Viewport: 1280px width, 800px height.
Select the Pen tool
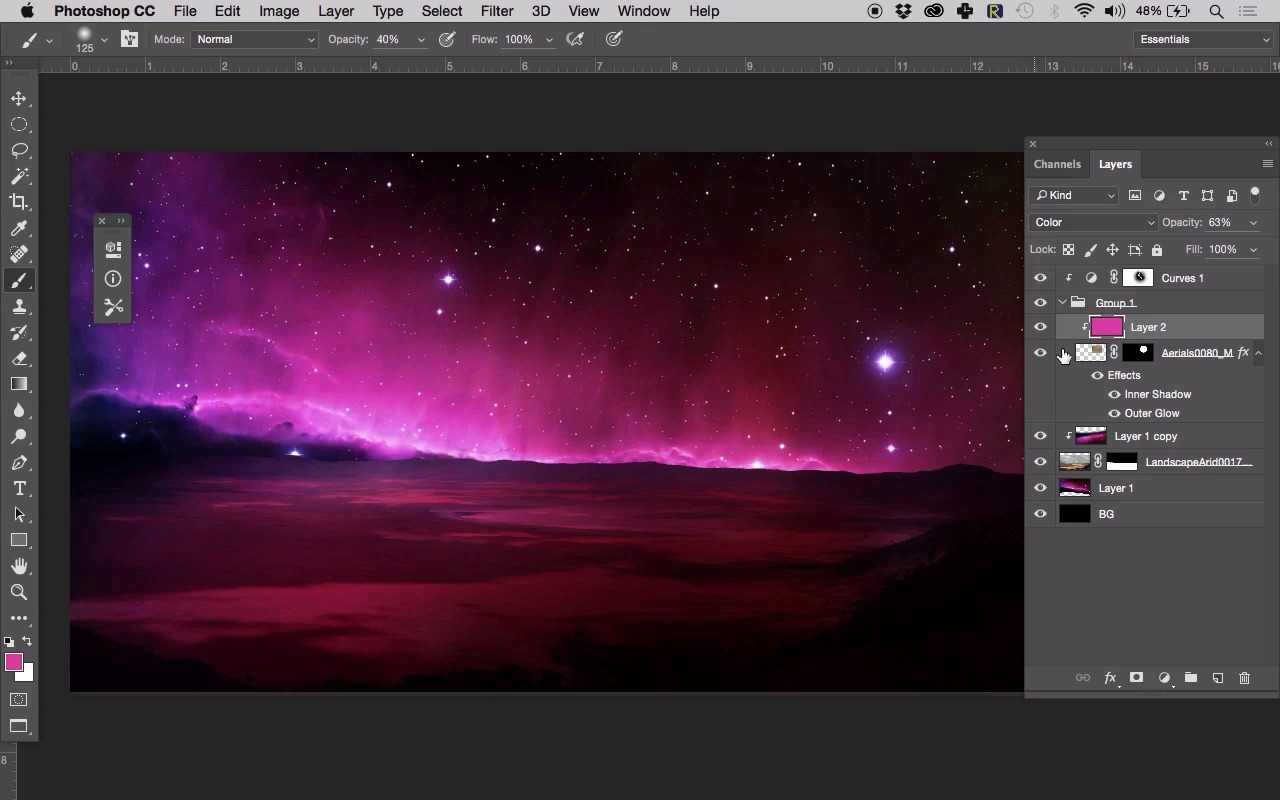[x=19, y=462]
